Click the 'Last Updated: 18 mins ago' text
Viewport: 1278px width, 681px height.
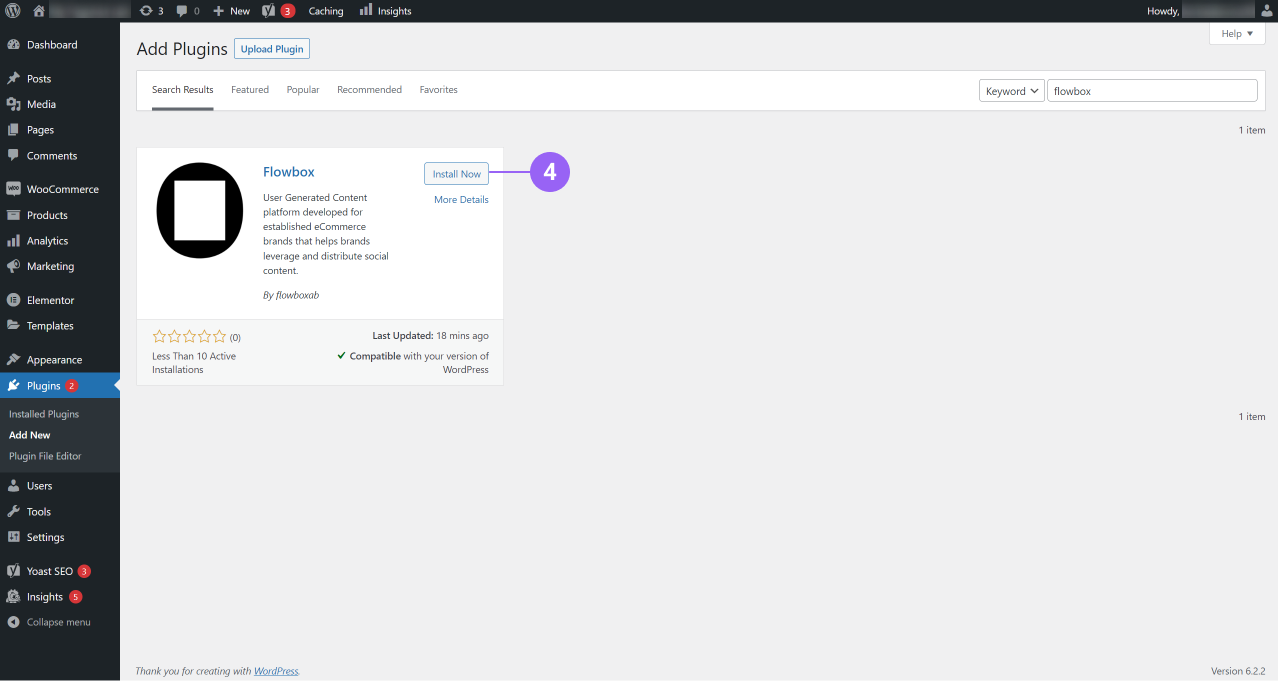pos(430,336)
